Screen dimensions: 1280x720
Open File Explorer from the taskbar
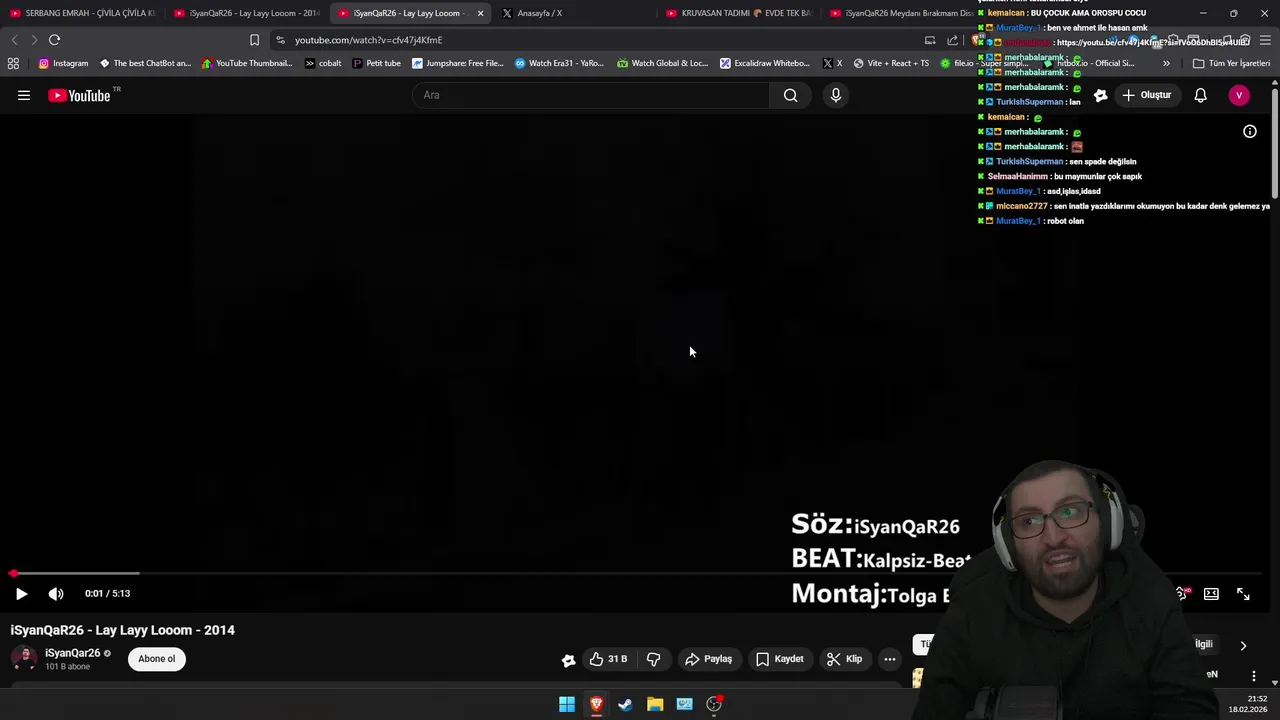655,704
